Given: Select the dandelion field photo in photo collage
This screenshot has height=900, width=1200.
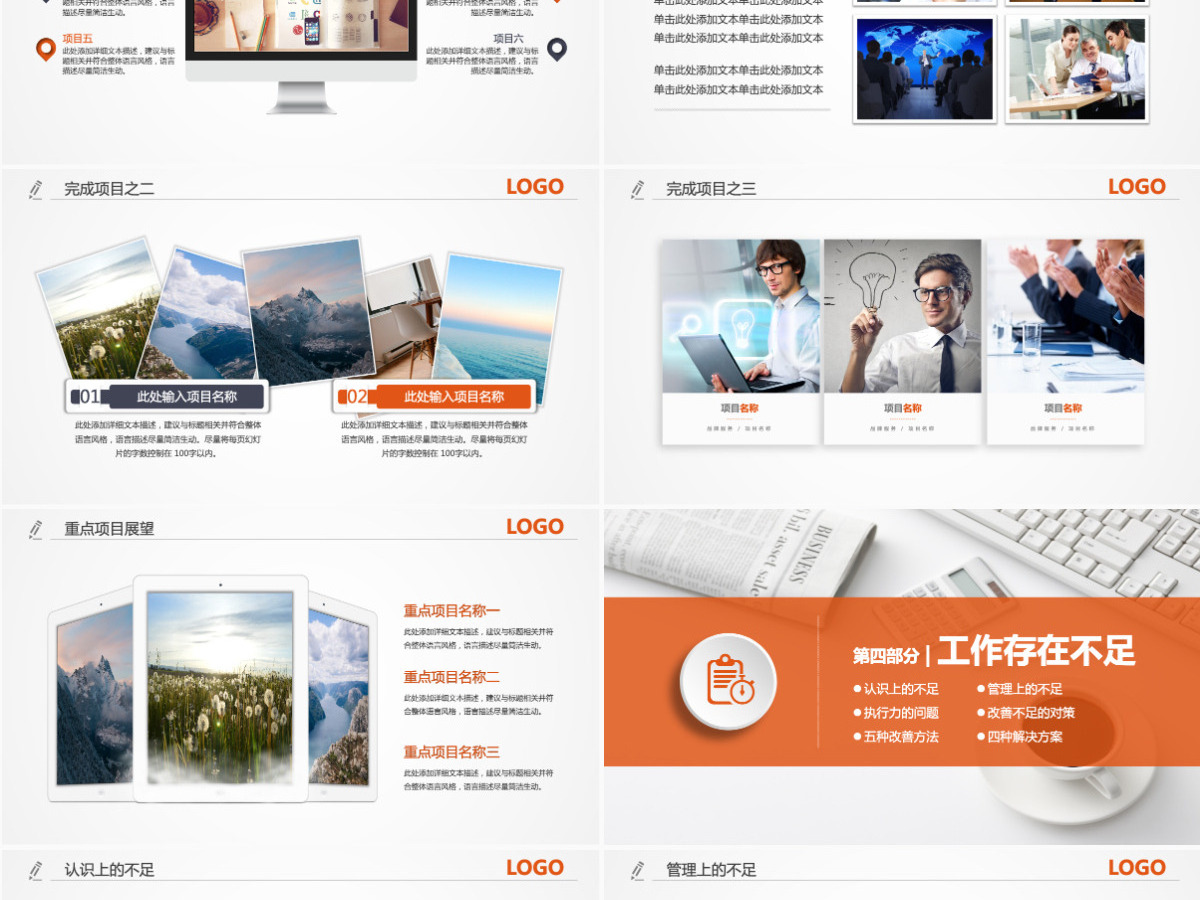Looking at the screenshot, I should point(98,310).
